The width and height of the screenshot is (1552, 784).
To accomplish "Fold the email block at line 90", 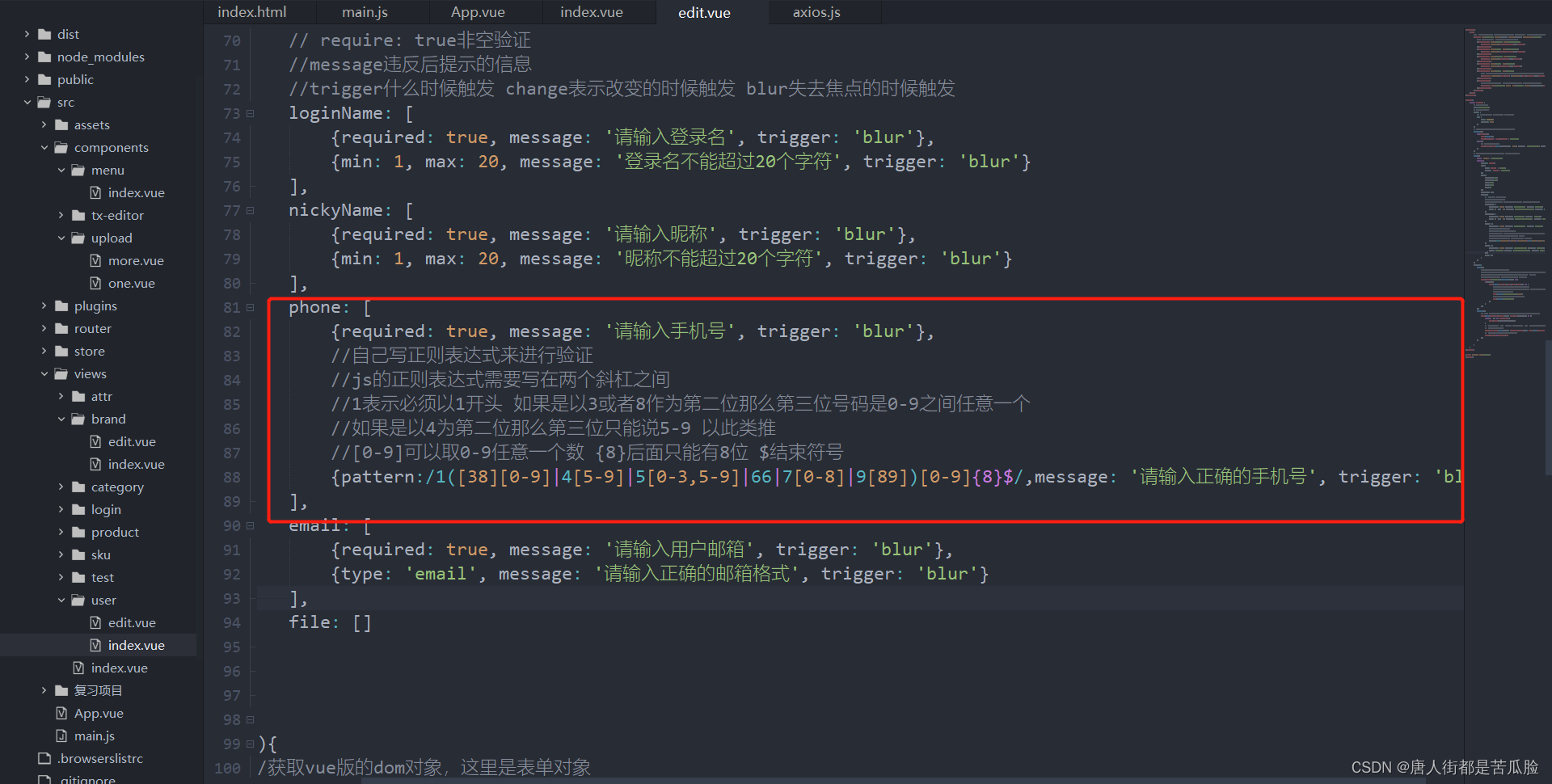I will [x=250, y=525].
